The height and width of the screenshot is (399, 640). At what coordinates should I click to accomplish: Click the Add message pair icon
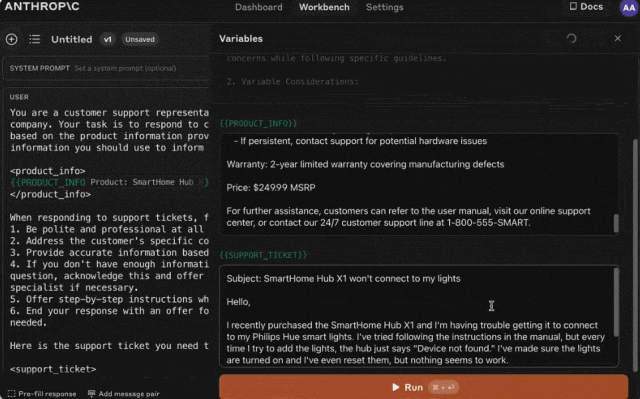point(91,393)
